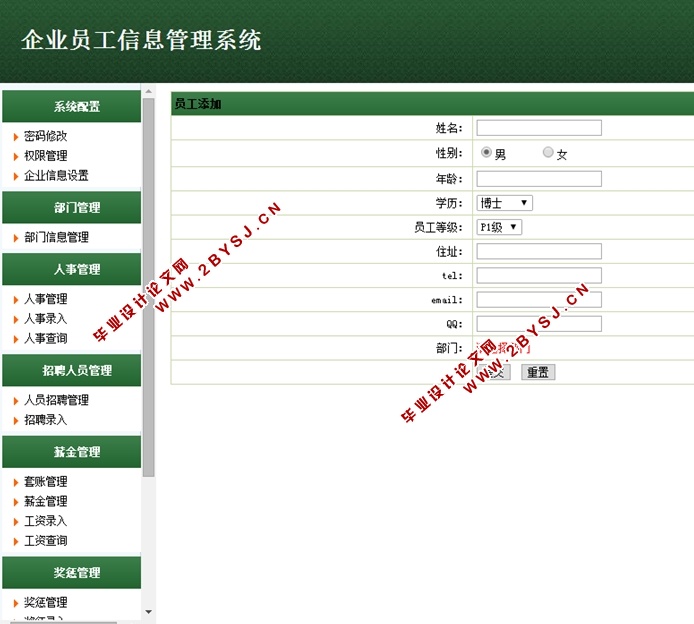The image size is (694, 624).
Task: Click the red department select link
Action: (503, 348)
